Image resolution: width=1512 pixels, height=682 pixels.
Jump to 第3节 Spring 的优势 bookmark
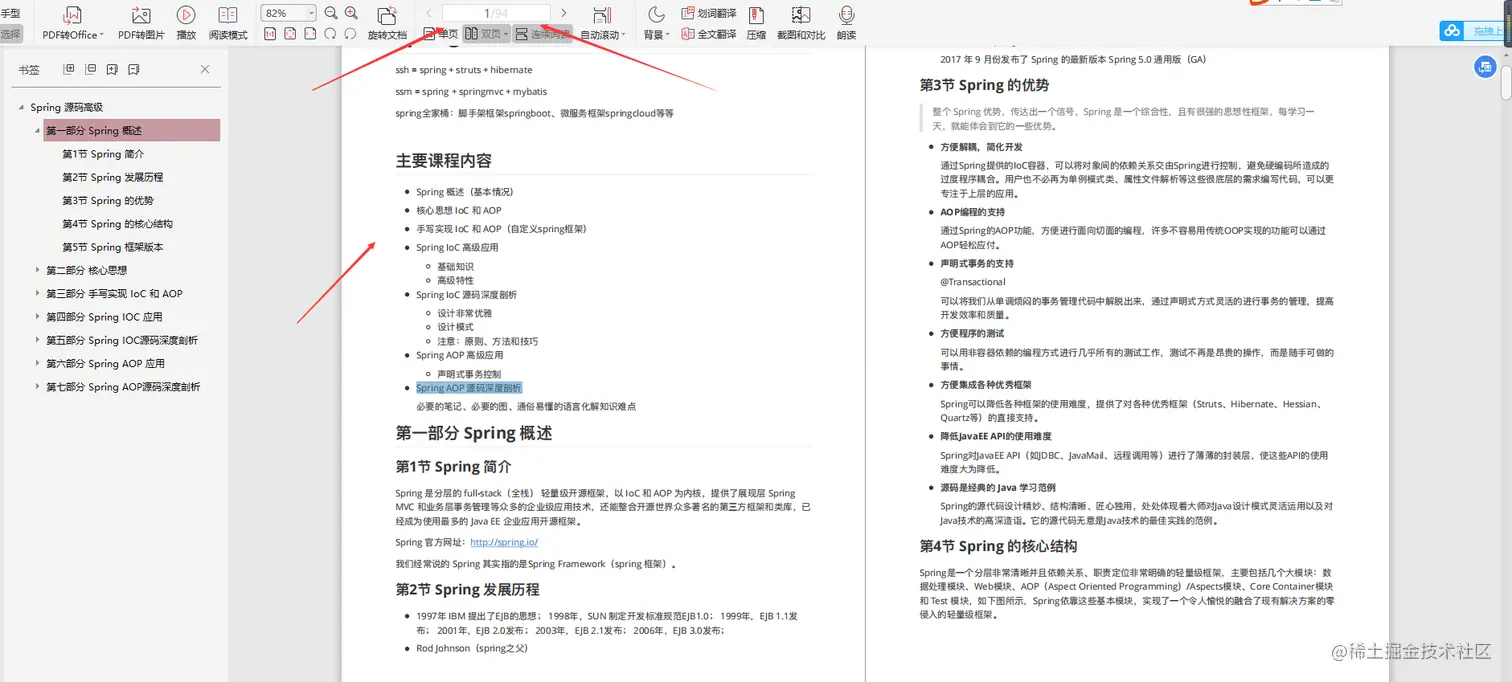pos(108,200)
